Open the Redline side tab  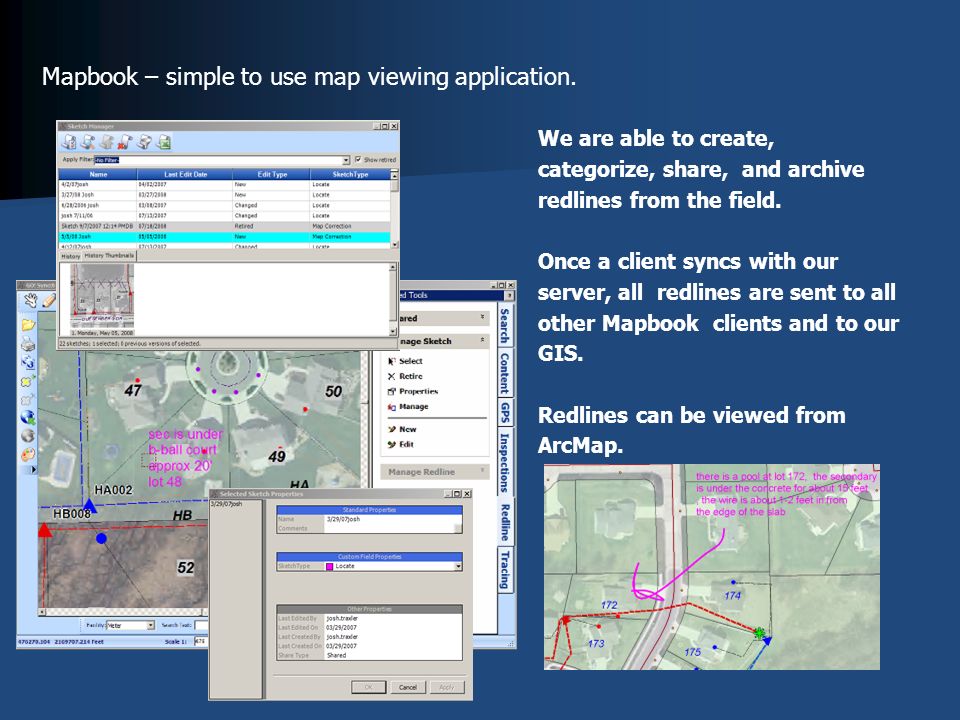504,522
